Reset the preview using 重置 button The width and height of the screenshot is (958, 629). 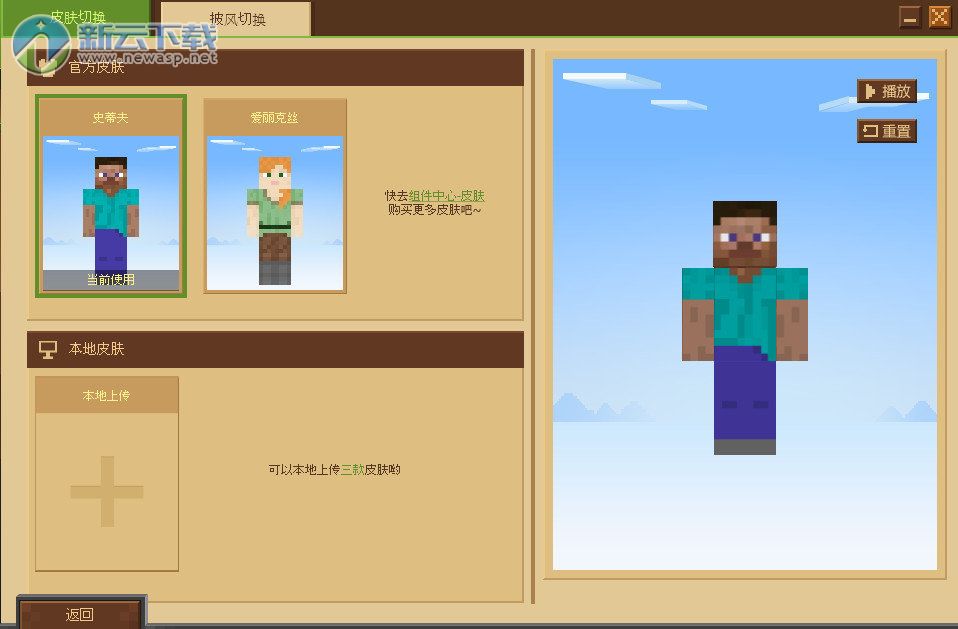click(x=887, y=131)
